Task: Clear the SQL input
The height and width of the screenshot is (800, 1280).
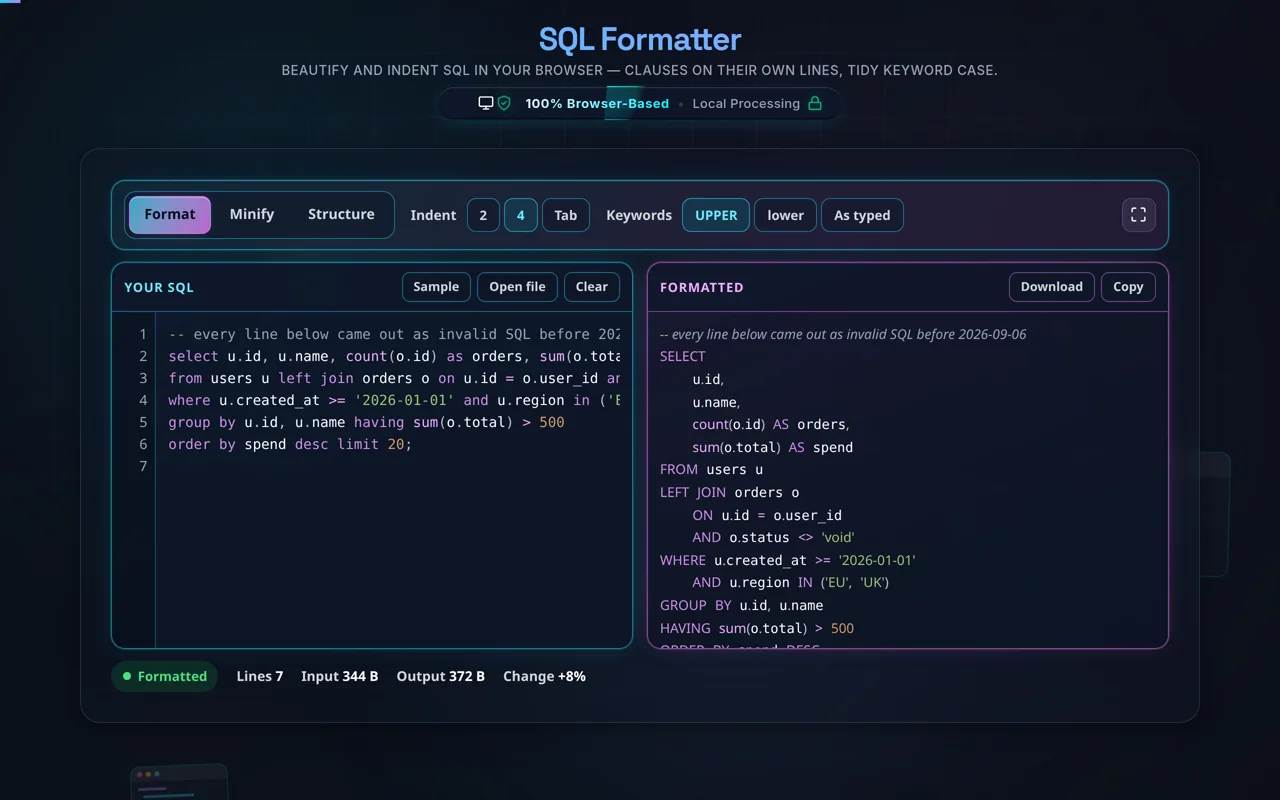Action: 592,287
